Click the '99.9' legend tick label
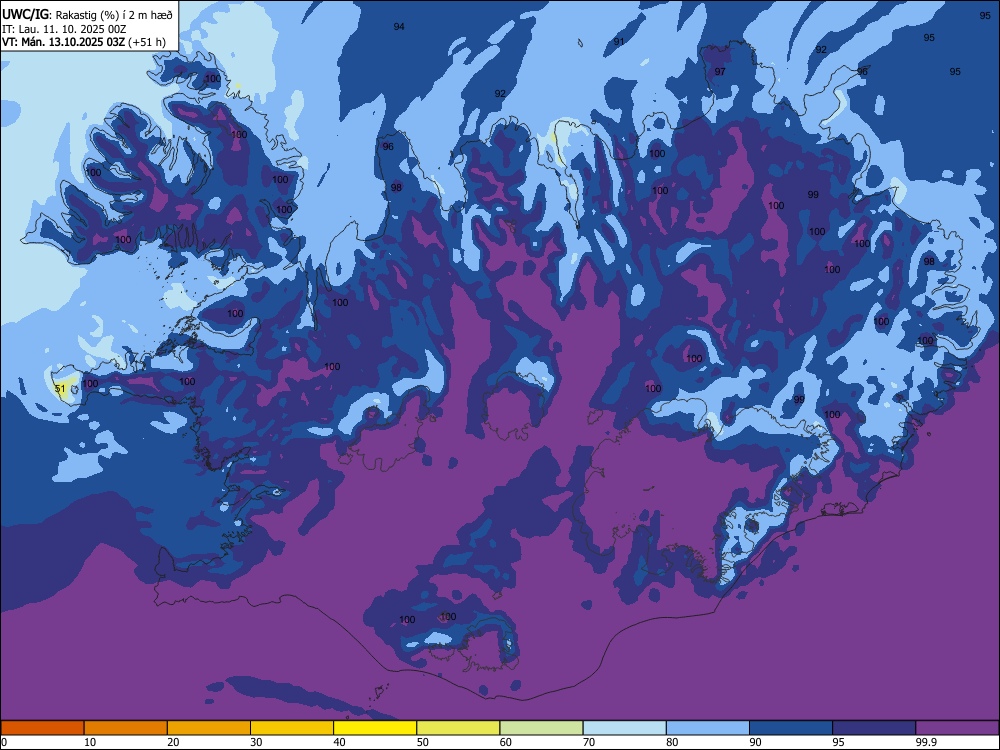The image size is (1000, 750). click(x=925, y=742)
